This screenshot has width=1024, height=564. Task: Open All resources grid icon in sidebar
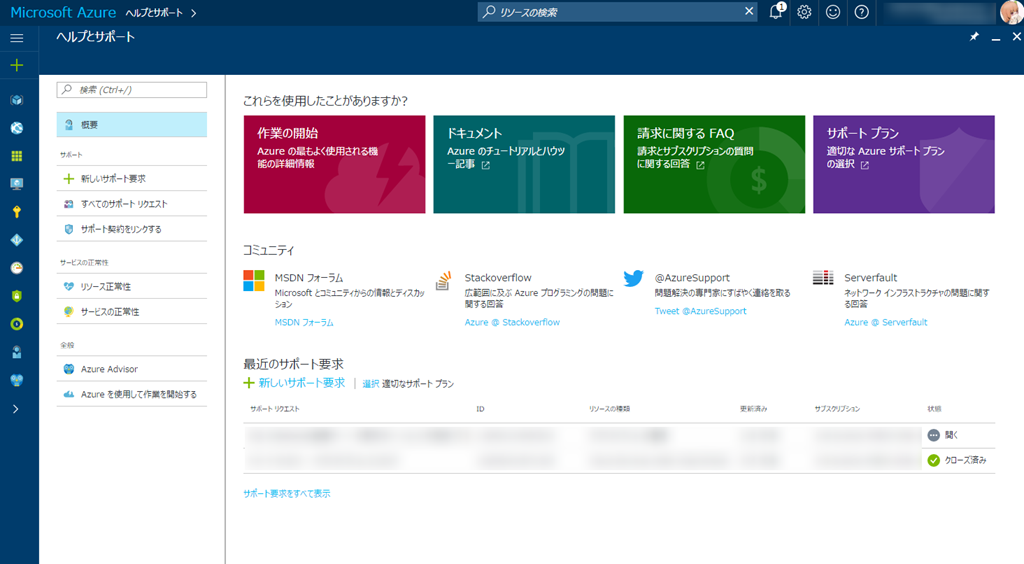click(x=16, y=156)
